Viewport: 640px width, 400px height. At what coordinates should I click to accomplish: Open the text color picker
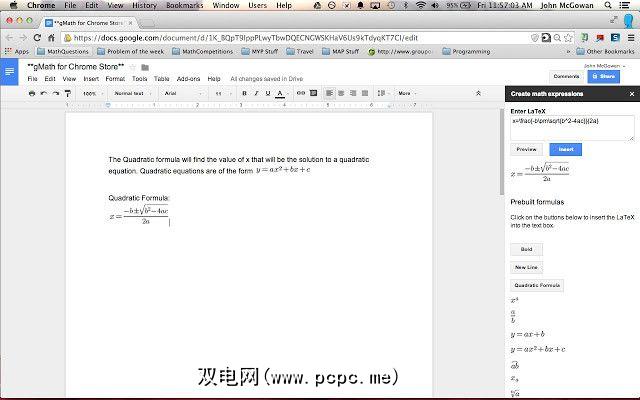[281, 93]
